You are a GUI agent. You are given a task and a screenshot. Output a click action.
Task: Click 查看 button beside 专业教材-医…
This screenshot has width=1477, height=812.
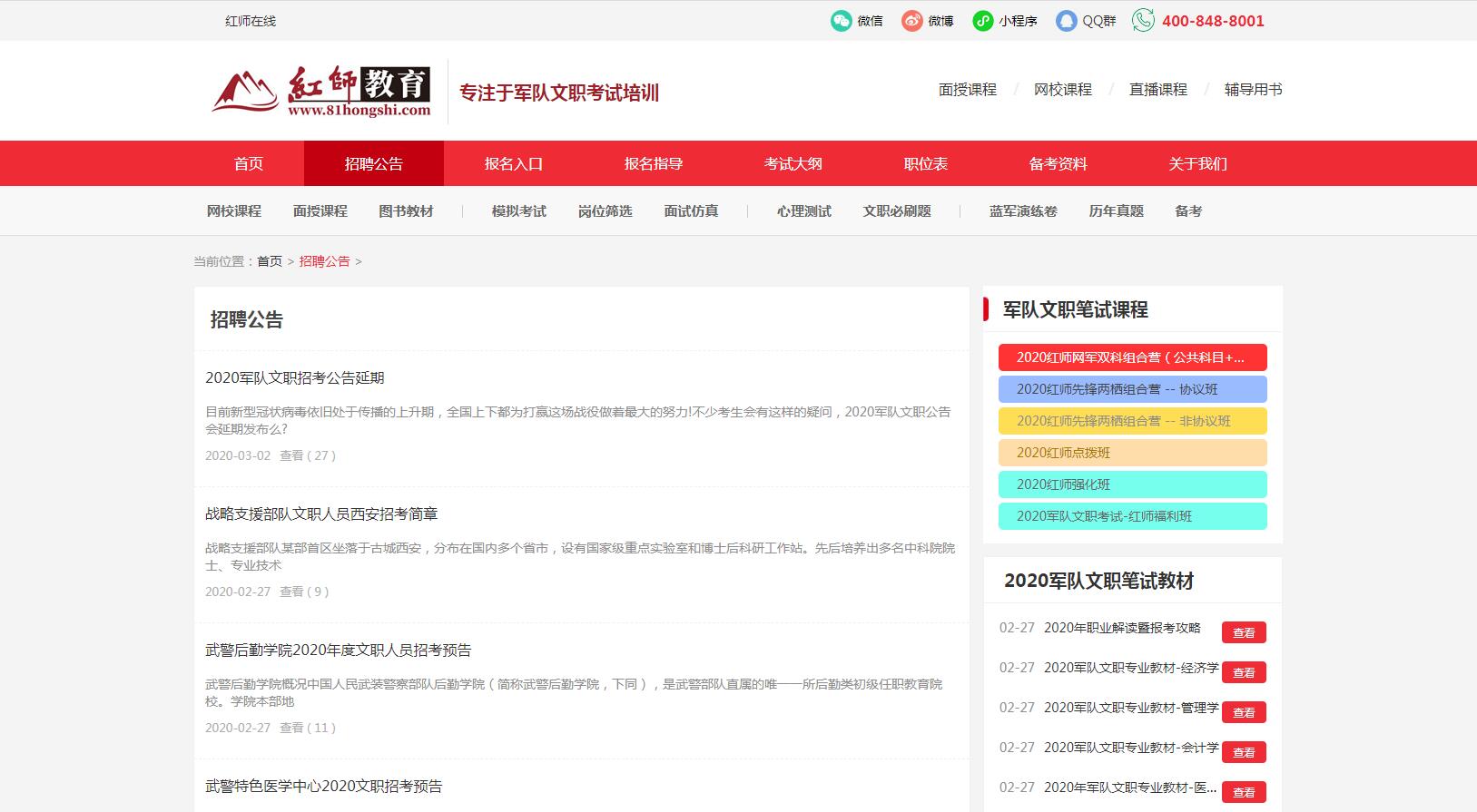click(x=1244, y=792)
